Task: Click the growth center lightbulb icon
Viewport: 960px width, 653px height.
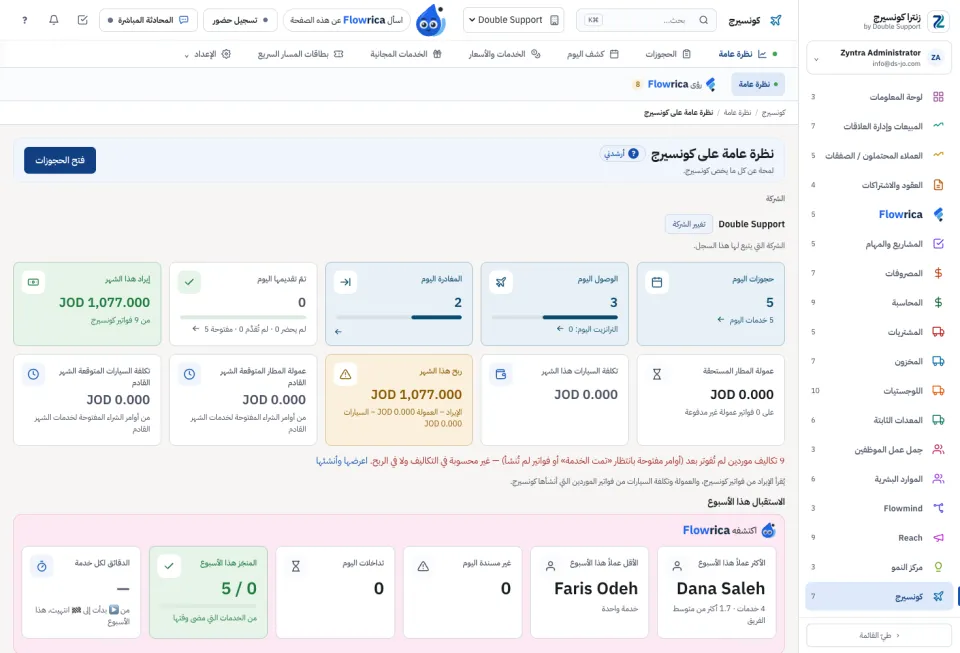Action: (938, 567)
